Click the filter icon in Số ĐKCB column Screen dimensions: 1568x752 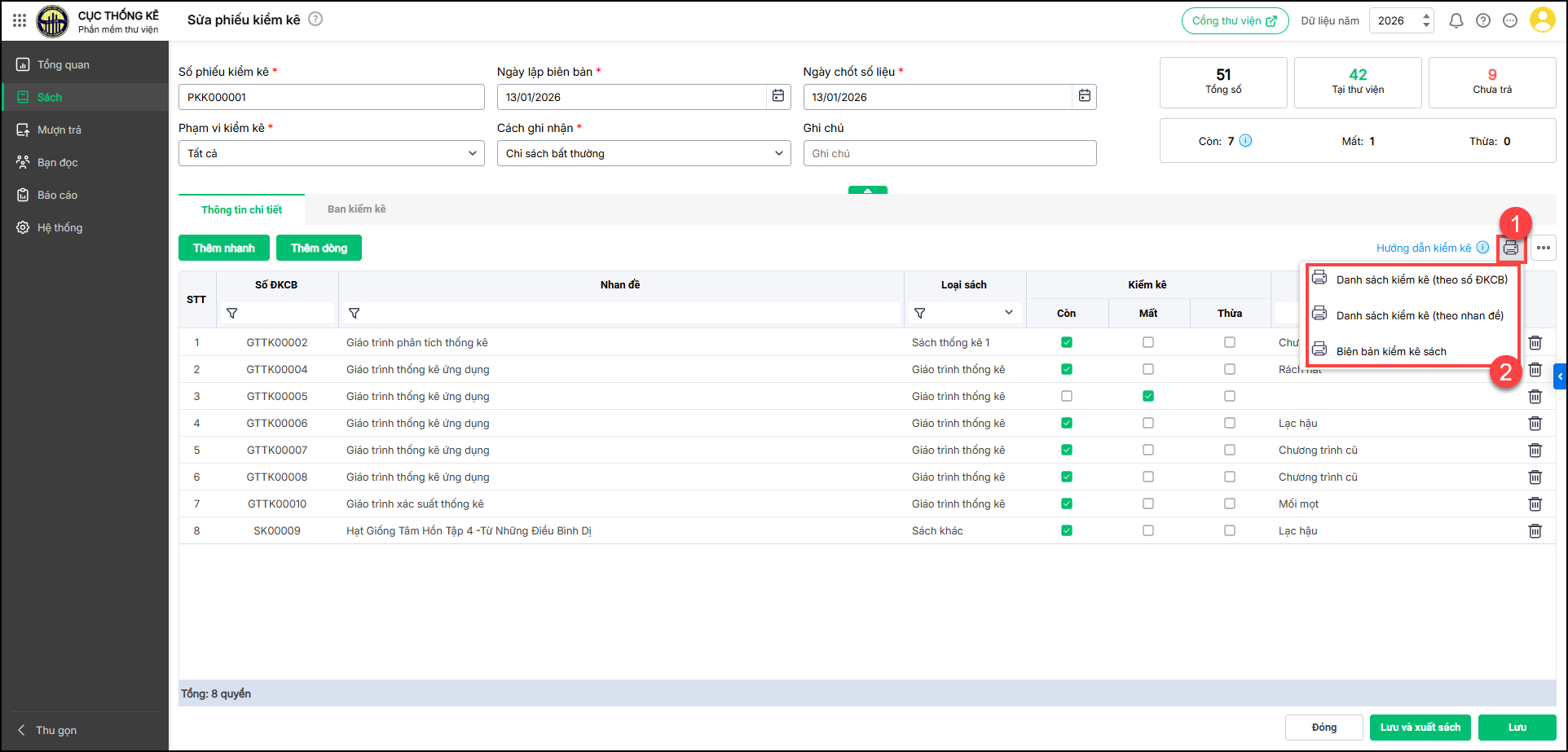tap(232, 314)
